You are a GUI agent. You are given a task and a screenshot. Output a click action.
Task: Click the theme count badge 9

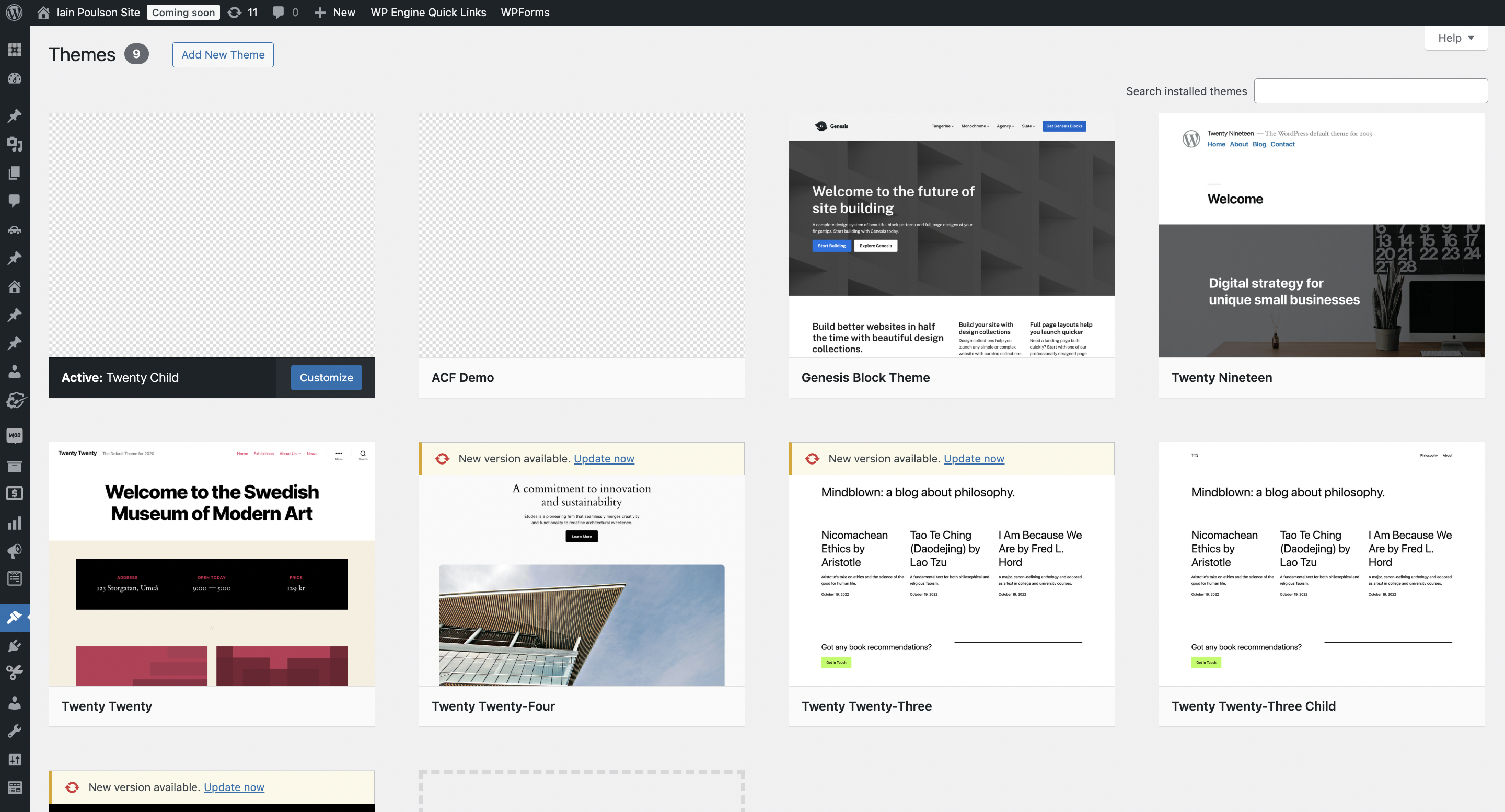(x=136, y=54)
